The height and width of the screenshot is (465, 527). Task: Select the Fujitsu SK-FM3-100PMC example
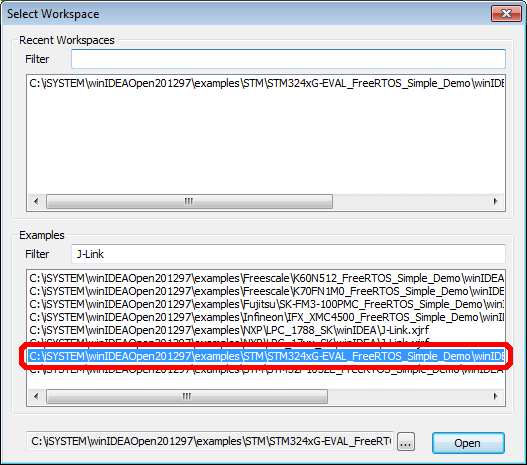[x=266, y=304]
